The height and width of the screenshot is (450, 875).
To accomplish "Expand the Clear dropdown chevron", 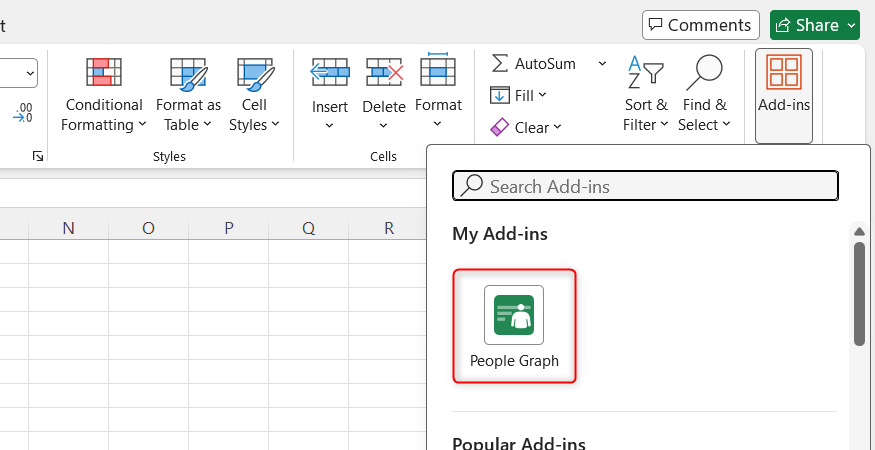I will pyautogui.click(x=557, y=127).
